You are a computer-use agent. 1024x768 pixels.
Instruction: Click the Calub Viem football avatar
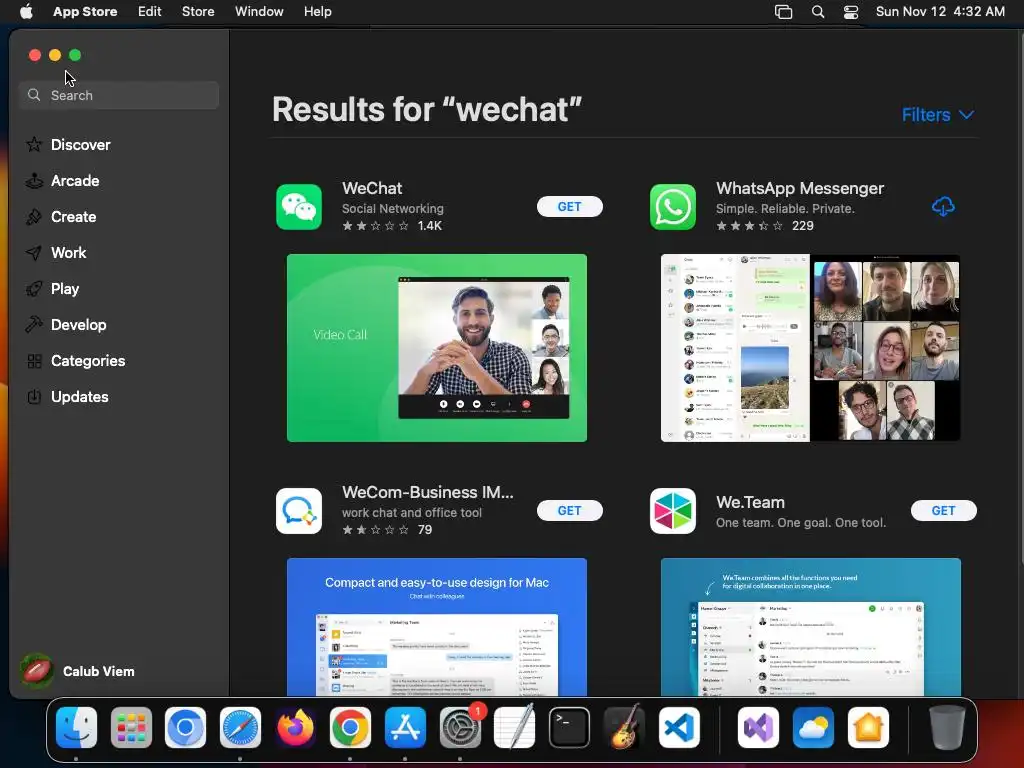pyautogui.click(x=37, y=671)
